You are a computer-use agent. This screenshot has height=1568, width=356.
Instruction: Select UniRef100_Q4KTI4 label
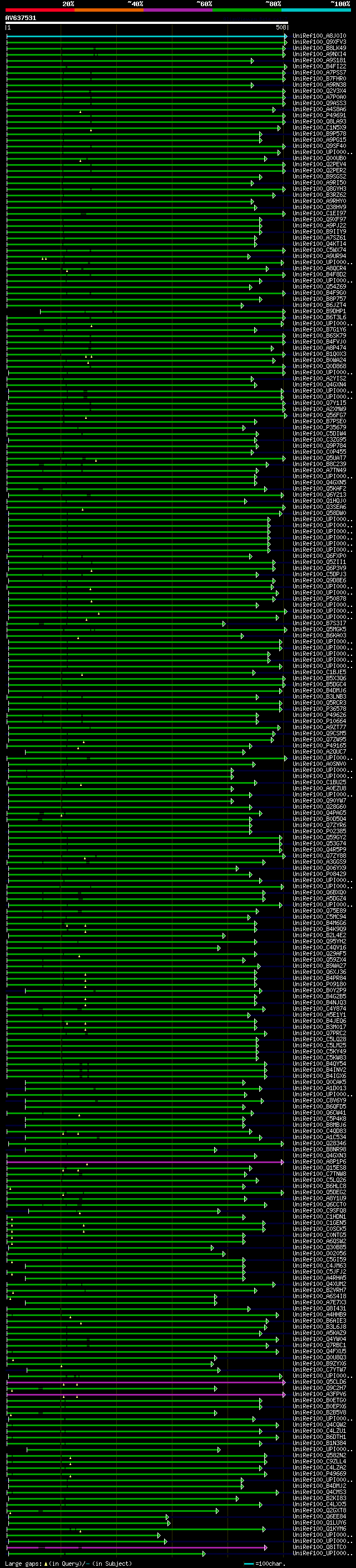point(319,244)
